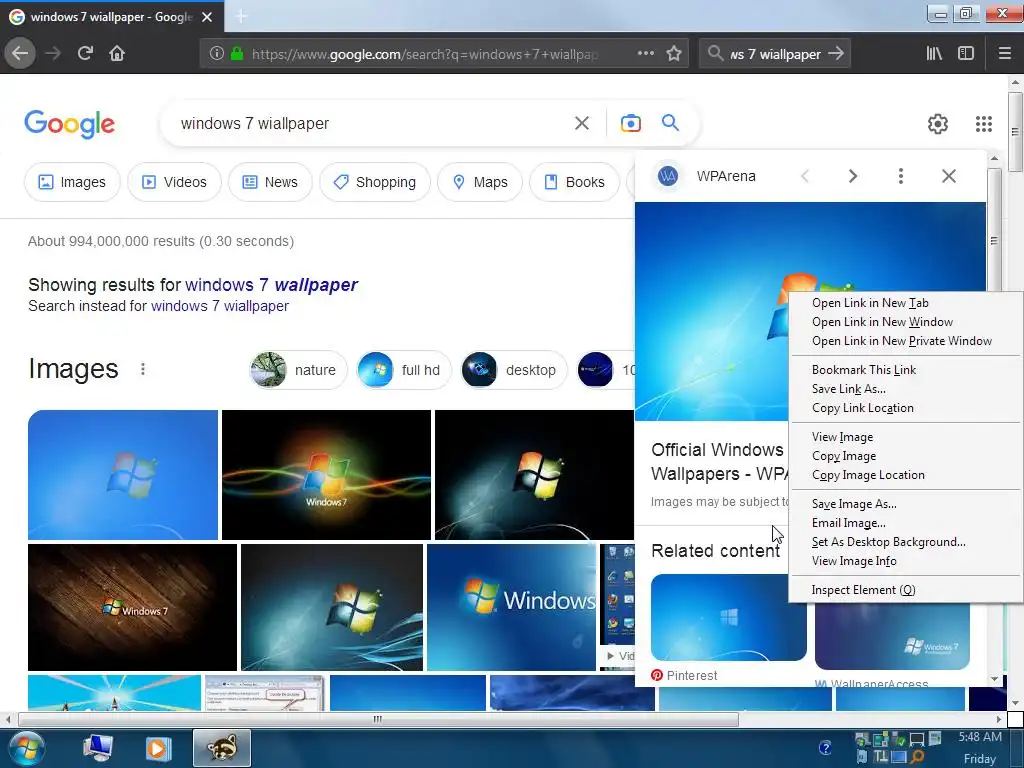Click the Google search input field
The image size is (1024, 768).
pyautogui.click(x=372, y=123)
